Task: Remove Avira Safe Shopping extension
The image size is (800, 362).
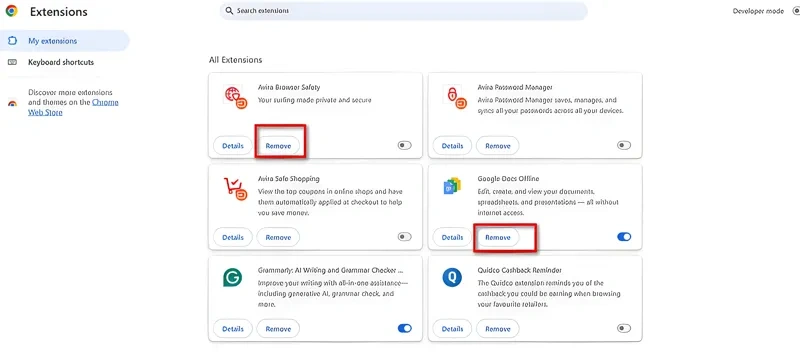Action: [278, 237]
